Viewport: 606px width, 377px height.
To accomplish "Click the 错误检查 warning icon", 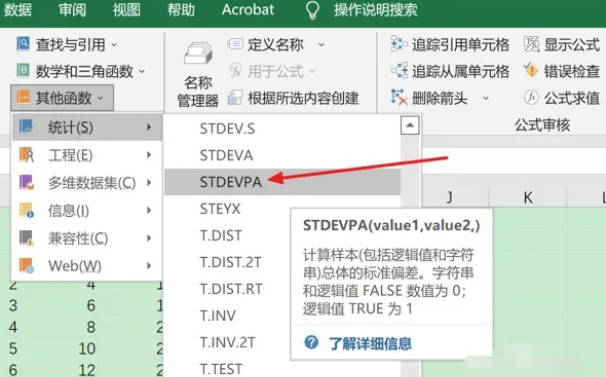I will 531,71.
